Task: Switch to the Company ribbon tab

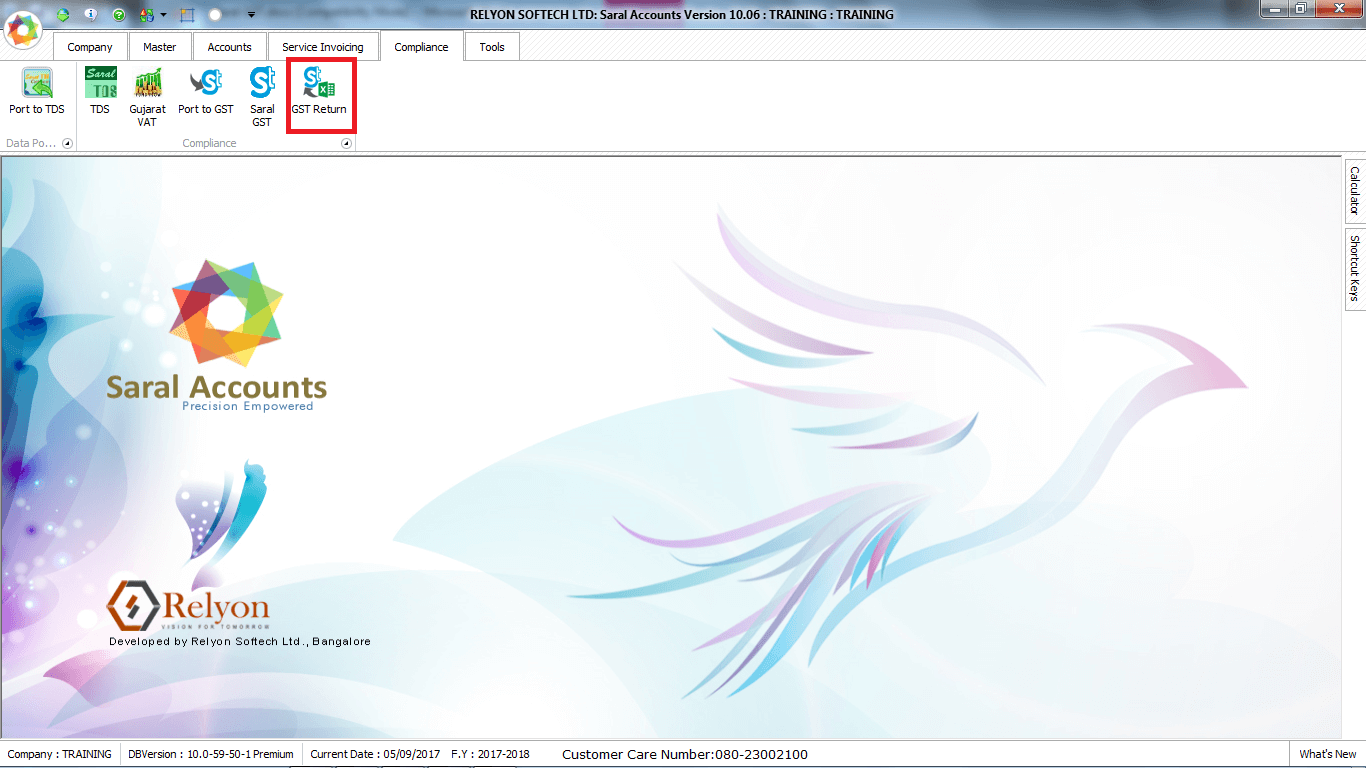Action: [90, 47]
